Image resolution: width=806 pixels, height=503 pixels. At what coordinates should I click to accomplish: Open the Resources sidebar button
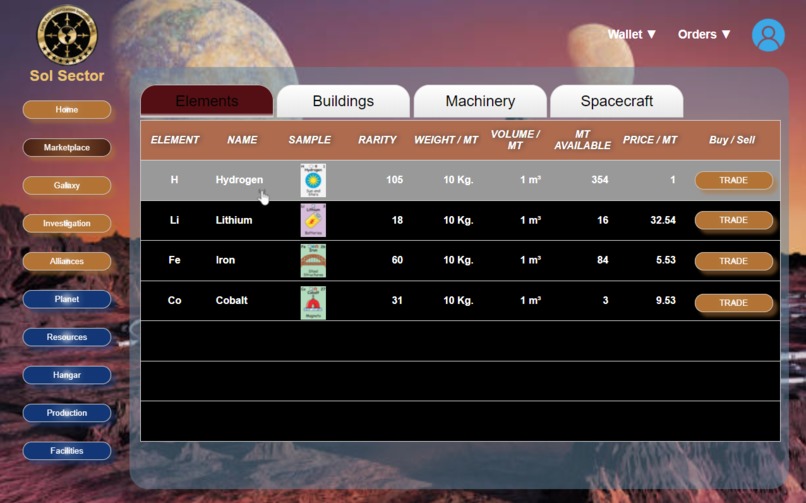(x=67, y=337)
